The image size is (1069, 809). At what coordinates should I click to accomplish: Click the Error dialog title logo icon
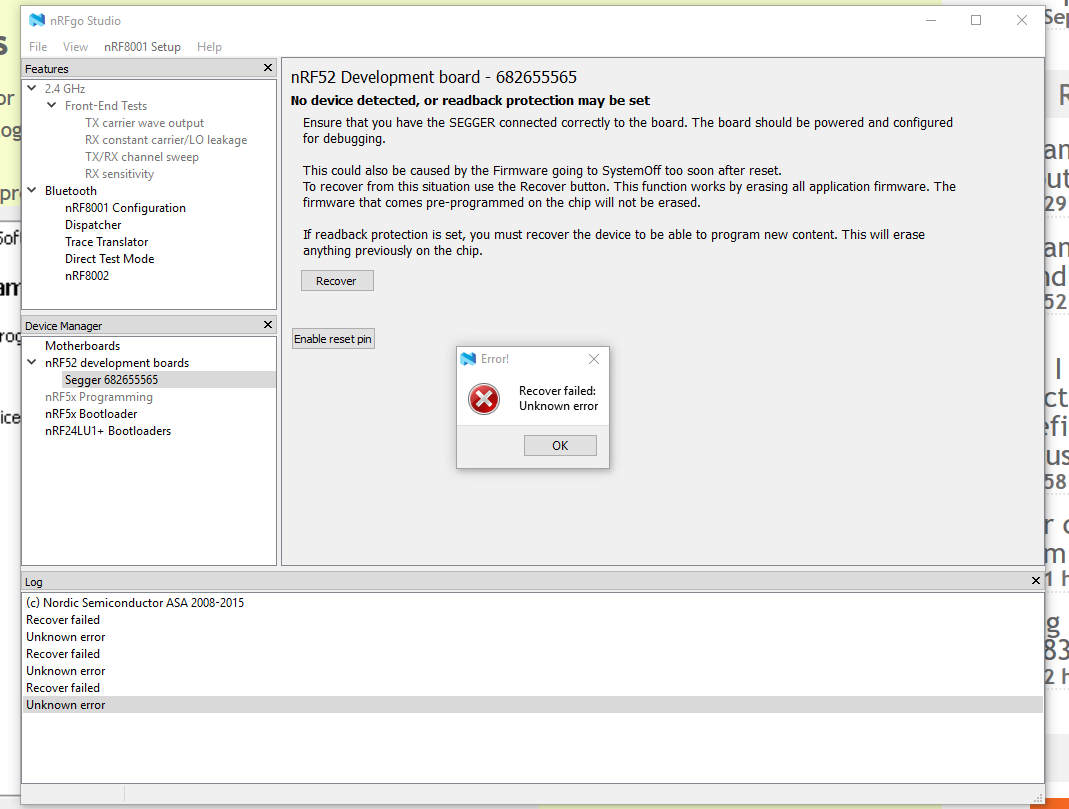468,359
